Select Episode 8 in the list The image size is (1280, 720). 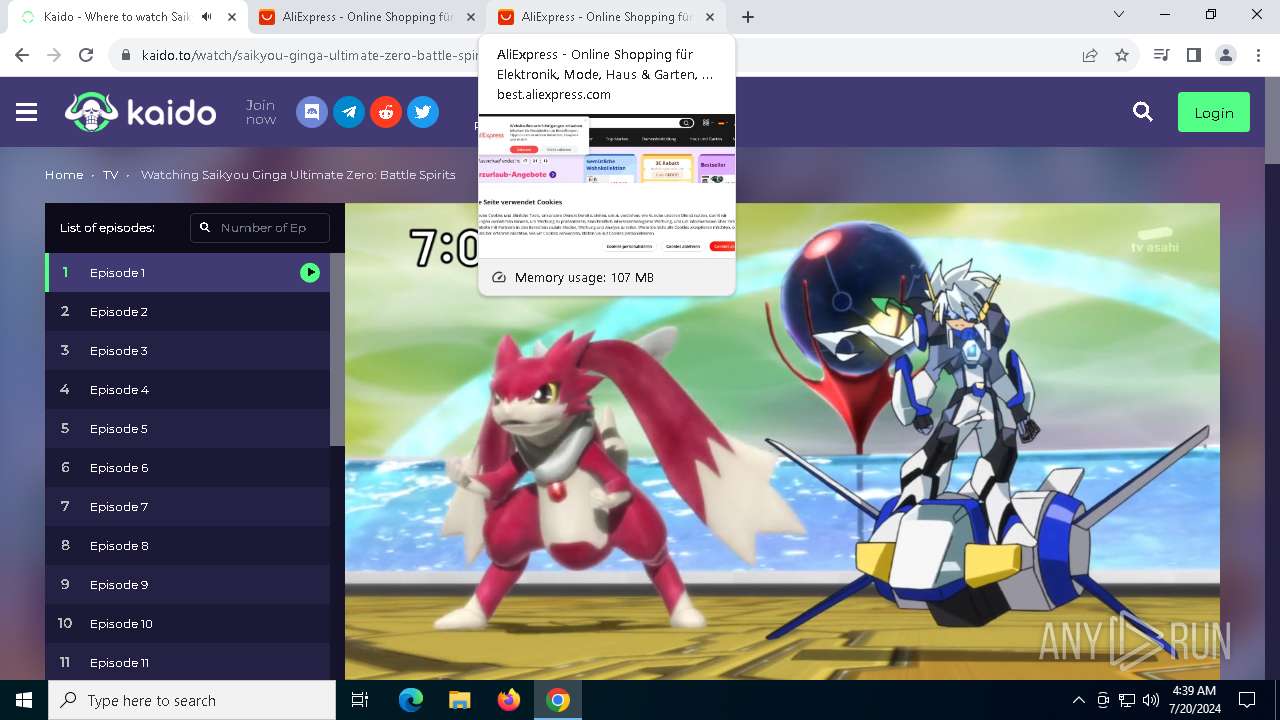point(187,545)
